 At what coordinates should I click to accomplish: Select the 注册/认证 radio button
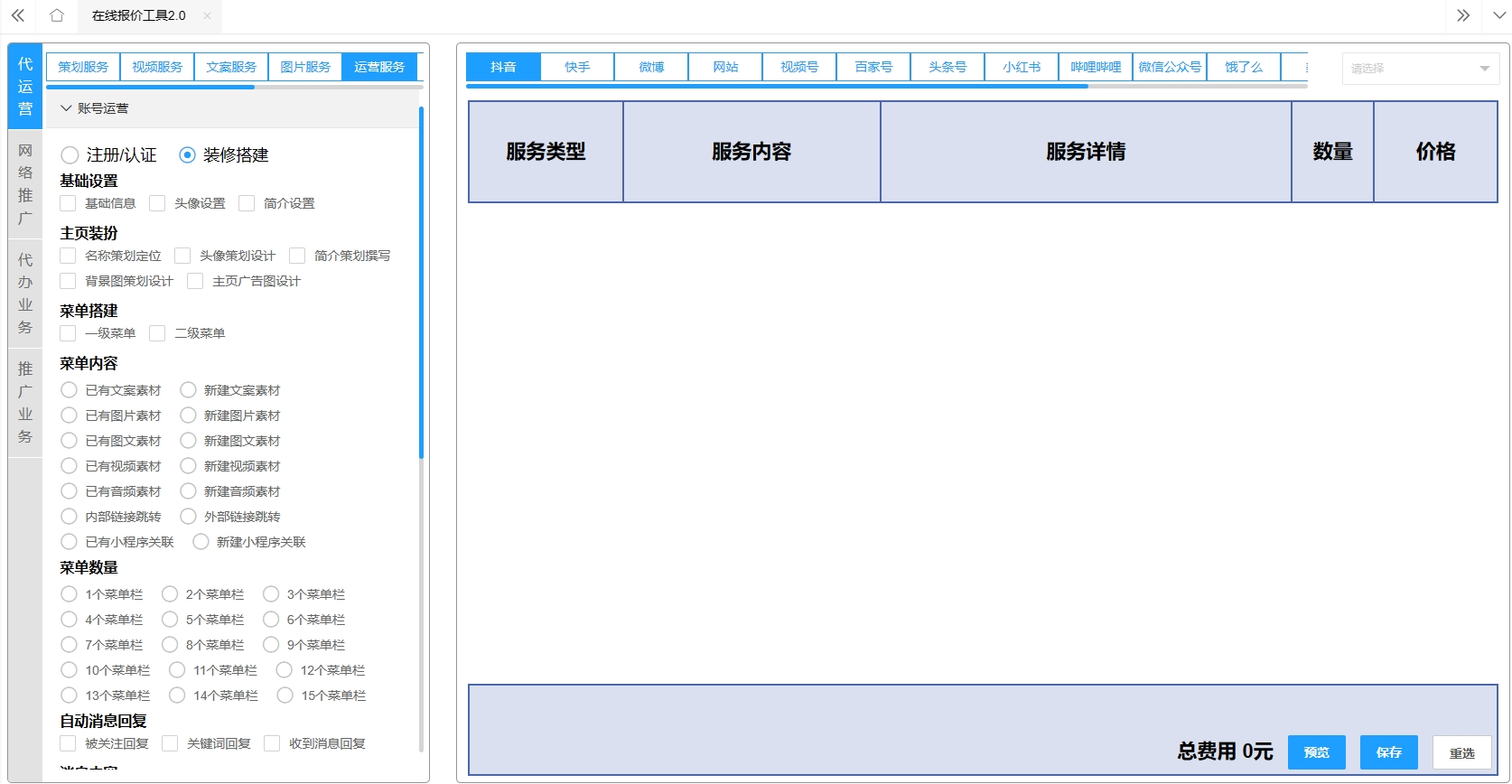(x=70, y=155)
